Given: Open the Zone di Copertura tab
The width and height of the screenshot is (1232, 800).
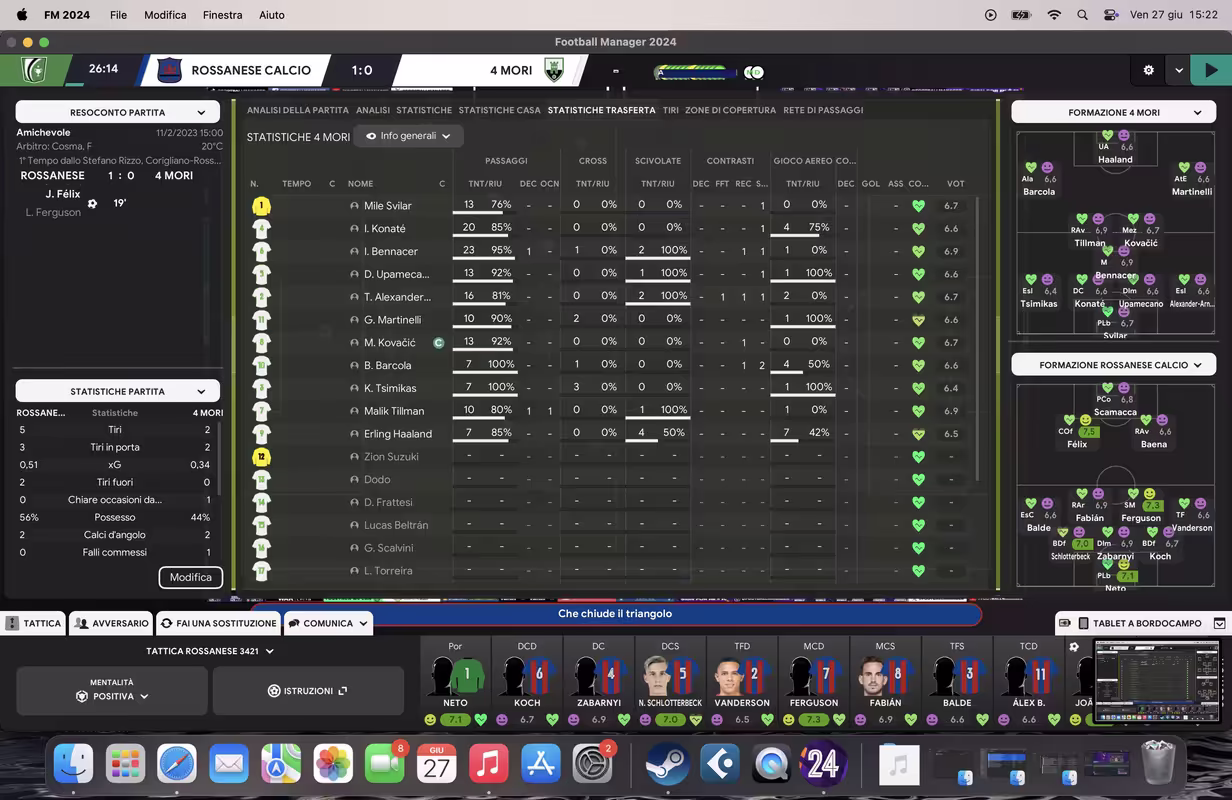Looking at the screenshot, I should 730,110.
